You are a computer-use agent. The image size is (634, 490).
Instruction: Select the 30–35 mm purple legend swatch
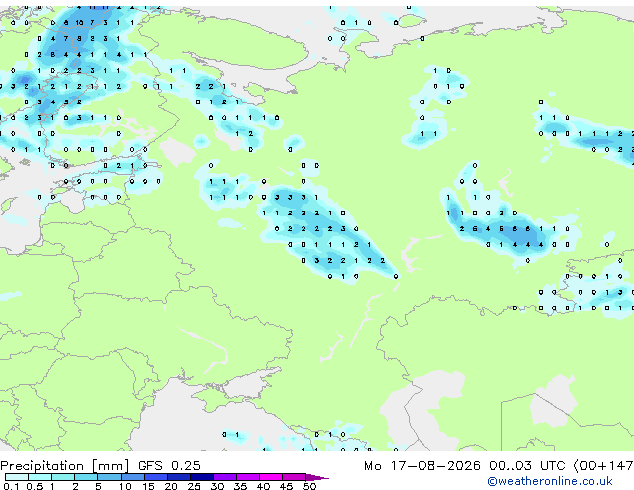225,477
